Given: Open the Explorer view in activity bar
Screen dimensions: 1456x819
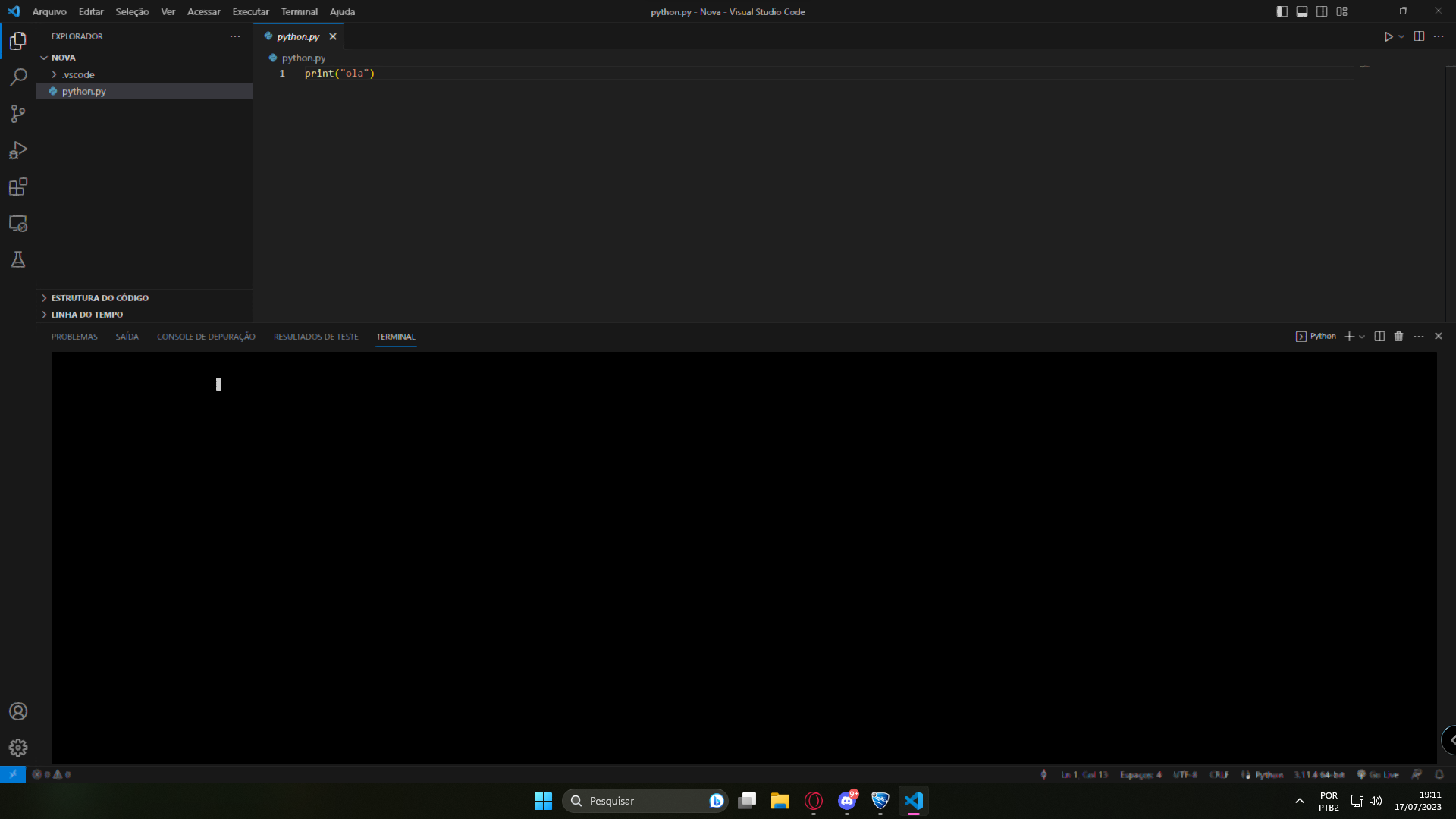Looking at the screenshot, I should (18, 41).
